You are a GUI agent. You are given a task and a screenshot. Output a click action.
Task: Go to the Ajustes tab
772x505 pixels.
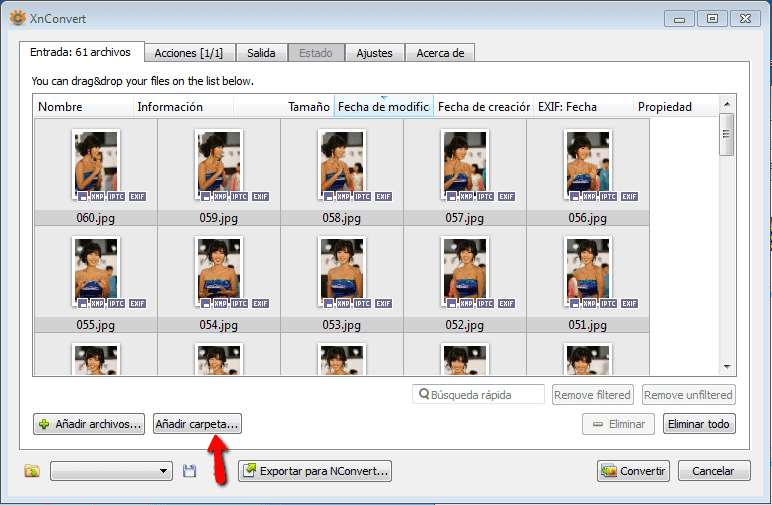pos(374,53)
